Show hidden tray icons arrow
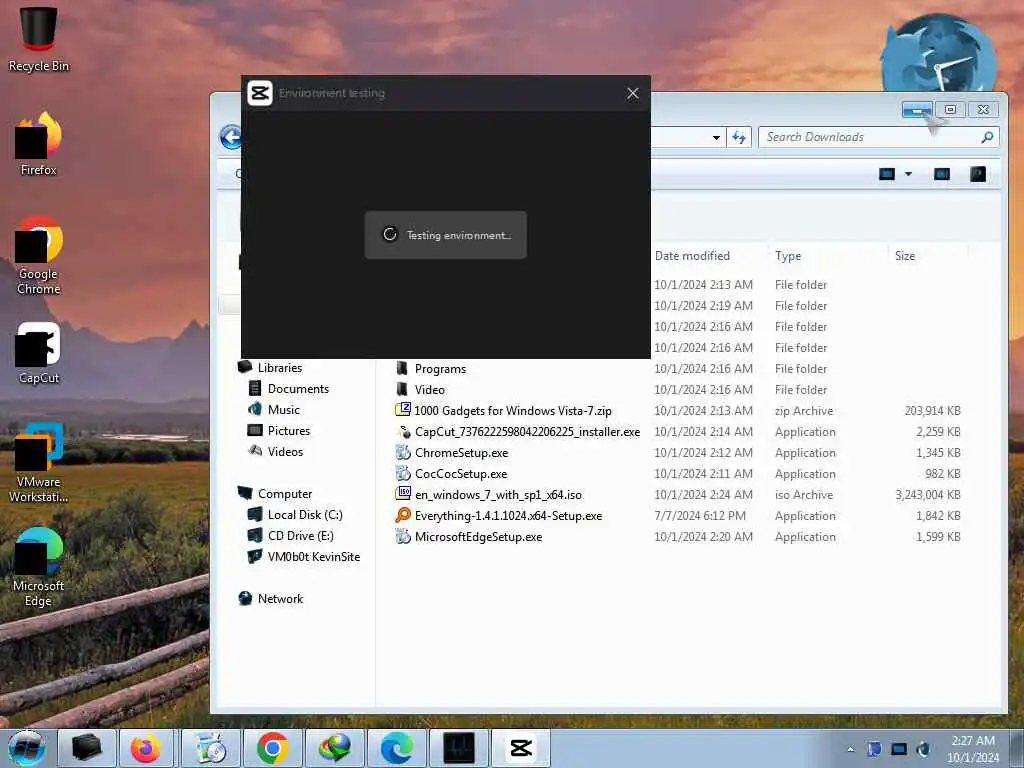The image size is (1024, 768). 850,749
